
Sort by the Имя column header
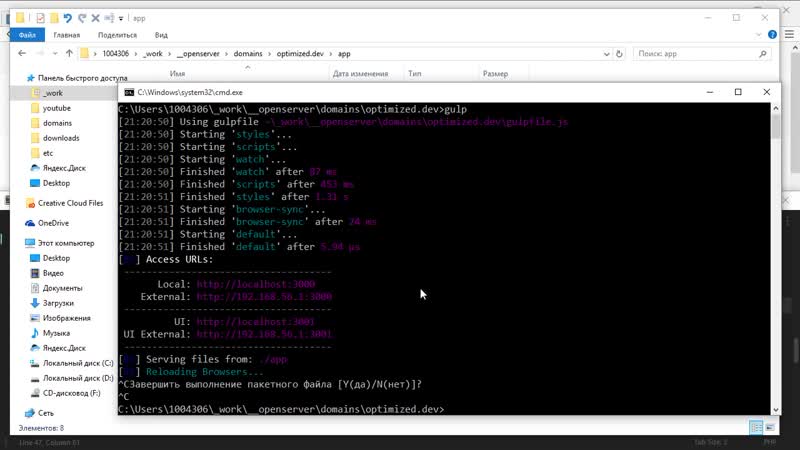click(177, 74)
